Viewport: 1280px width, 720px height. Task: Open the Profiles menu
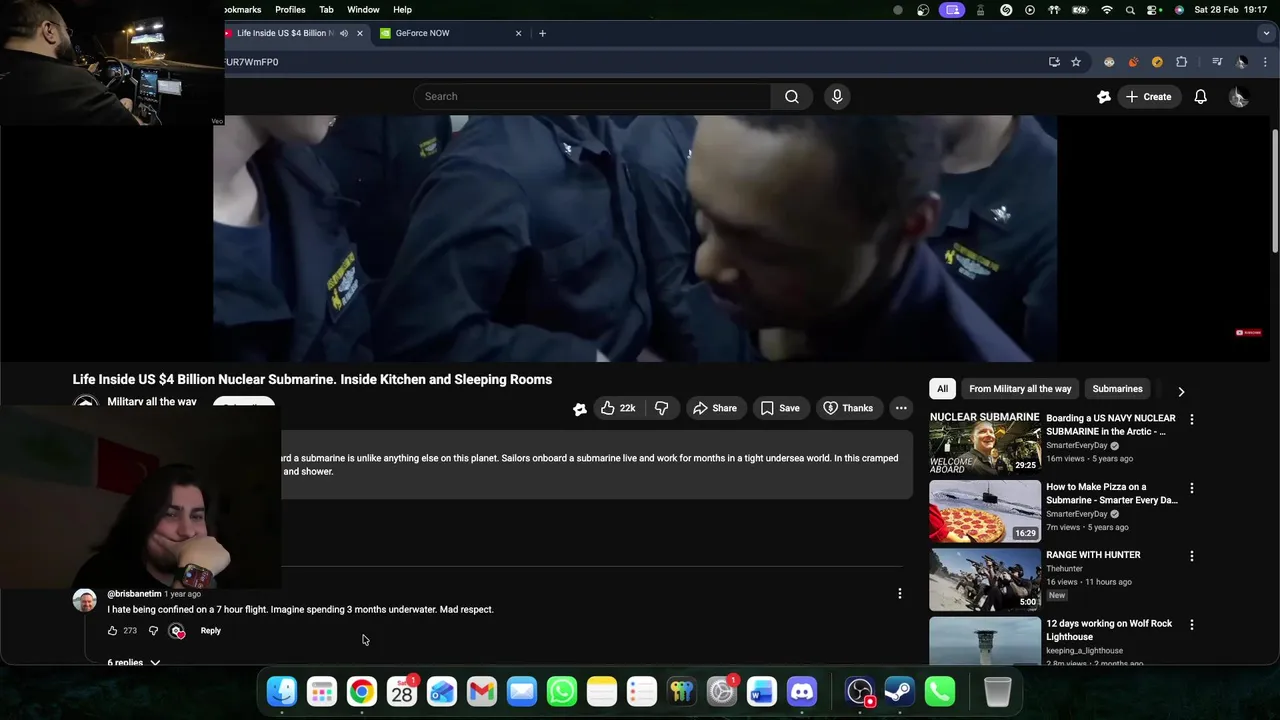(x=290, y=10)
